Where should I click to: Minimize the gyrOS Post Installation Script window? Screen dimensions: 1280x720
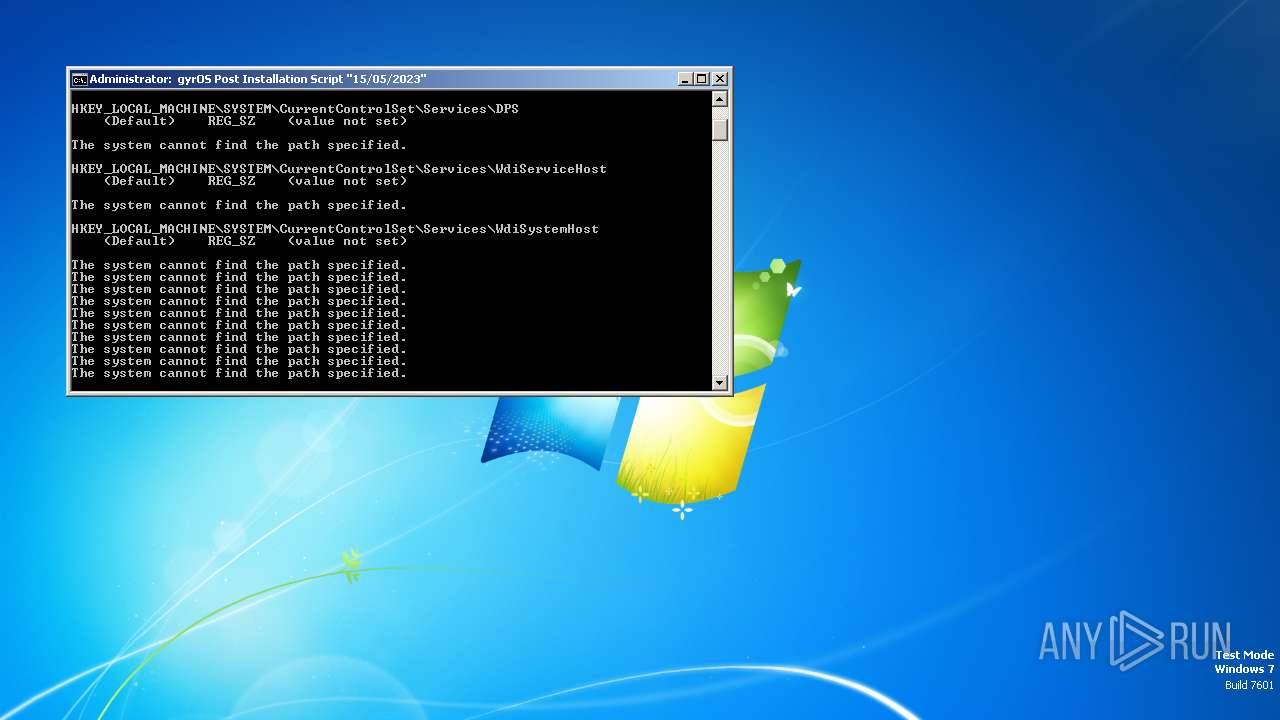(x=685, y=79)
